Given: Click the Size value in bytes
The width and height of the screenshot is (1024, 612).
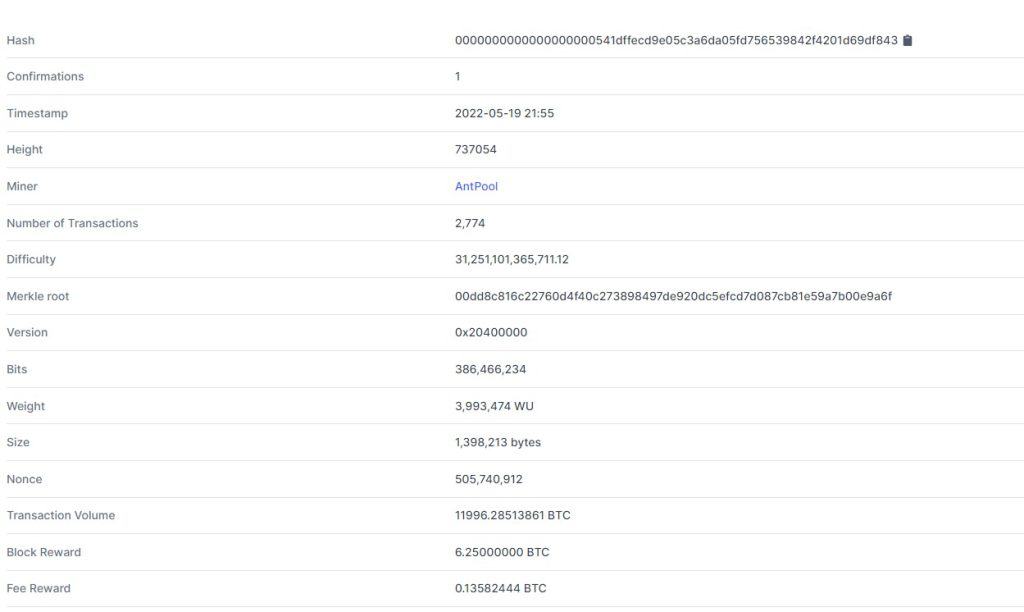Looking at the screenshot, I should (x=498, y=442).
